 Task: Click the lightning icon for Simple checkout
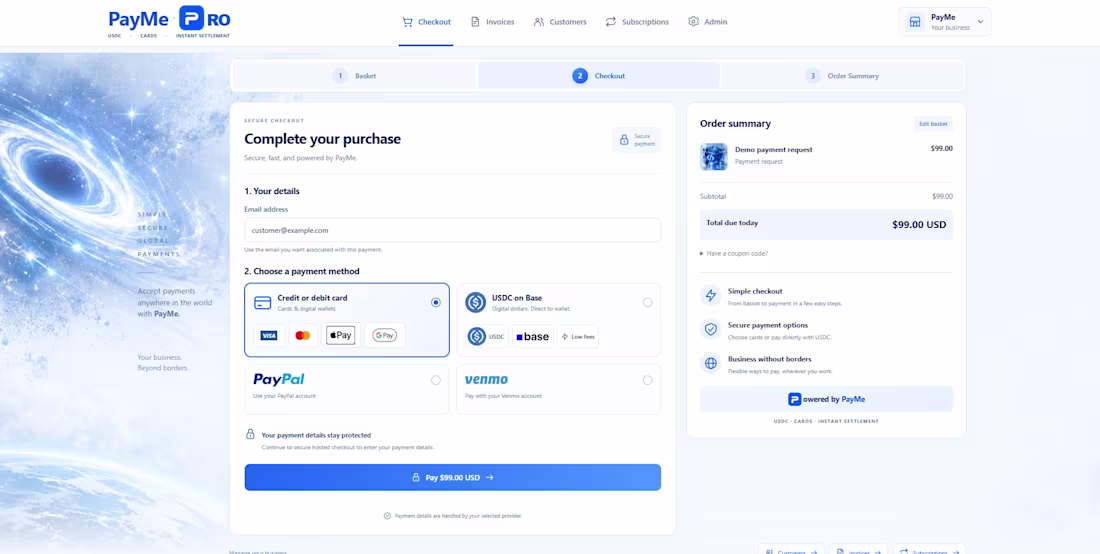711,295
